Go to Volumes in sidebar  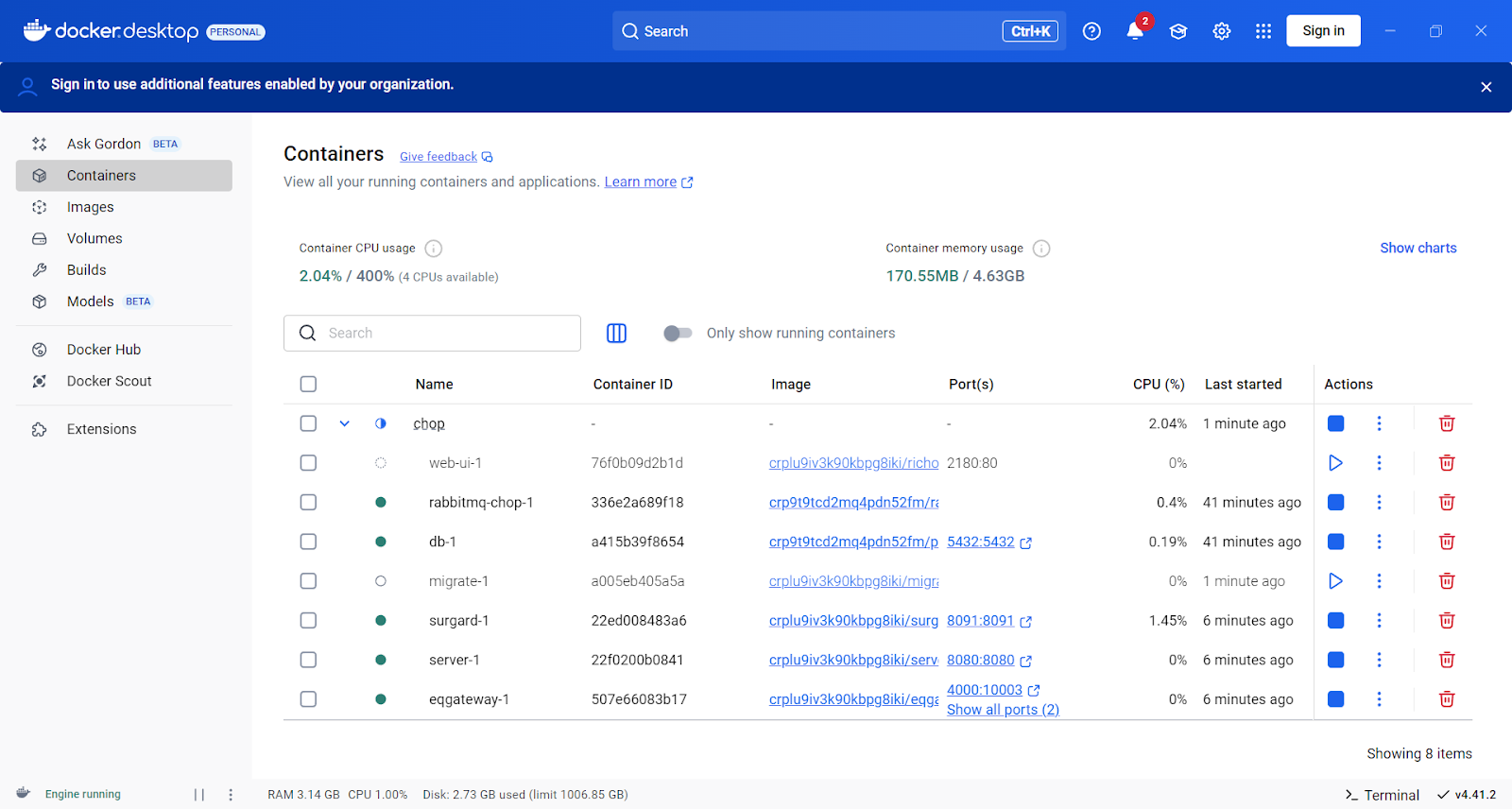(124, 238)
